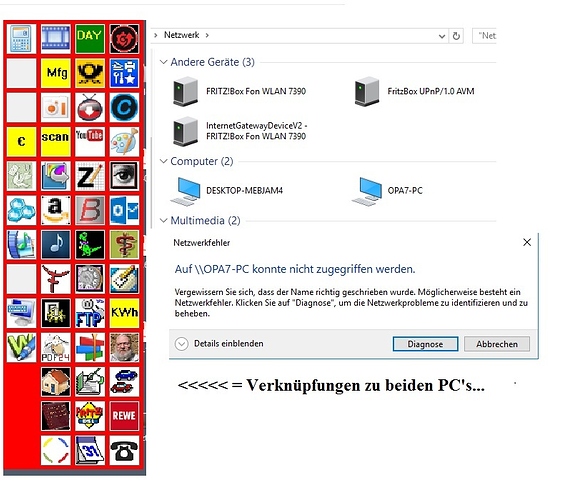Viewport: 565px width, 500px height.
Task: Collapse the Andere Geräte group
Action: click(x=164, y=62)
